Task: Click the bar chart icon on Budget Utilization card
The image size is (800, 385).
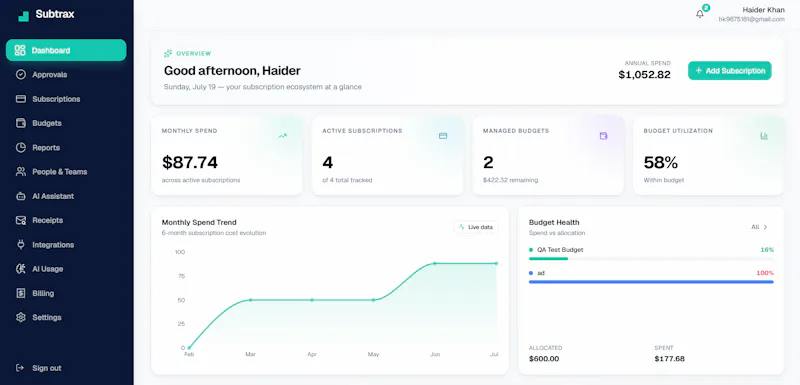Action: click(x=764, y=136)
